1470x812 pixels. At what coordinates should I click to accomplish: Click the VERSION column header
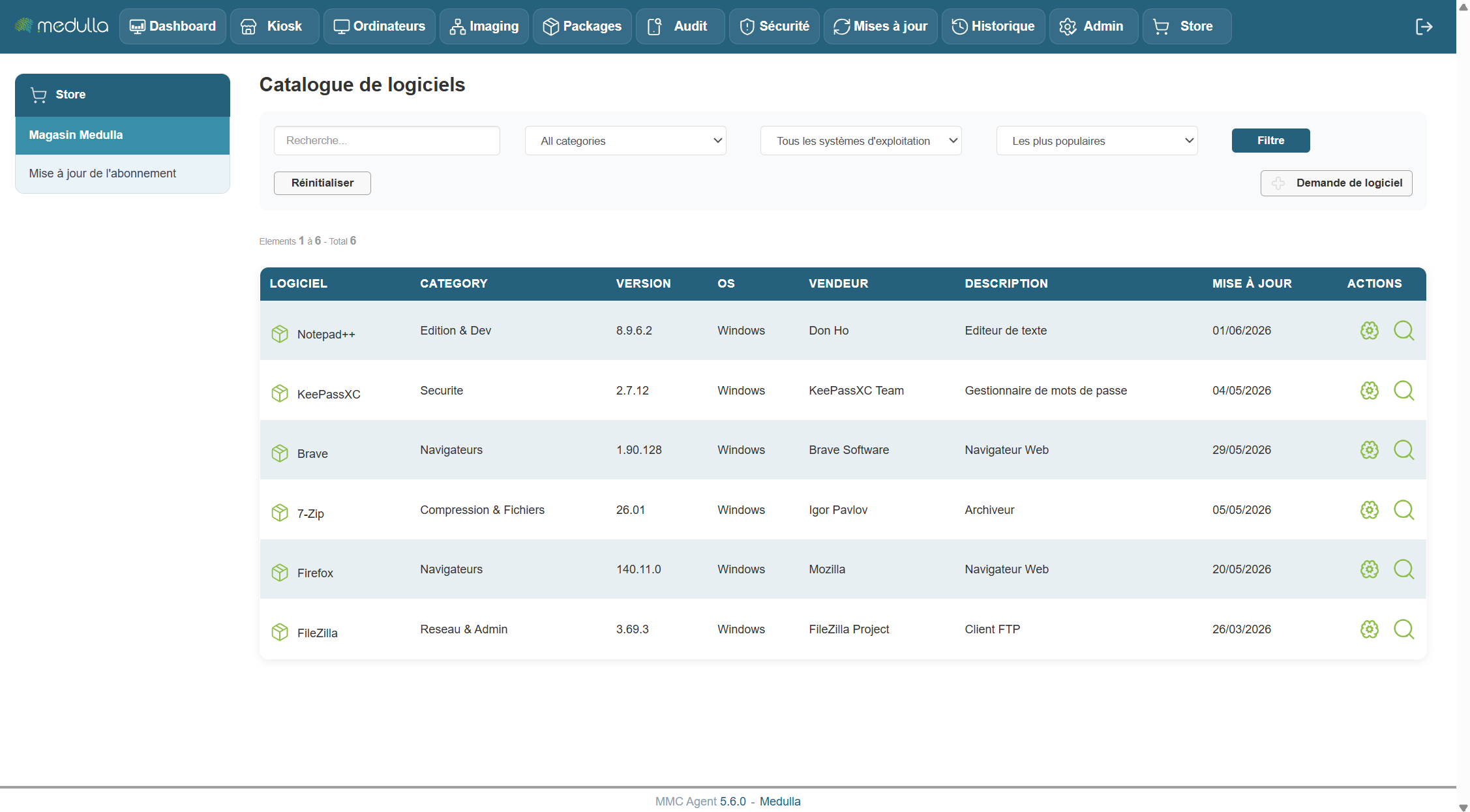click(644, 284)
